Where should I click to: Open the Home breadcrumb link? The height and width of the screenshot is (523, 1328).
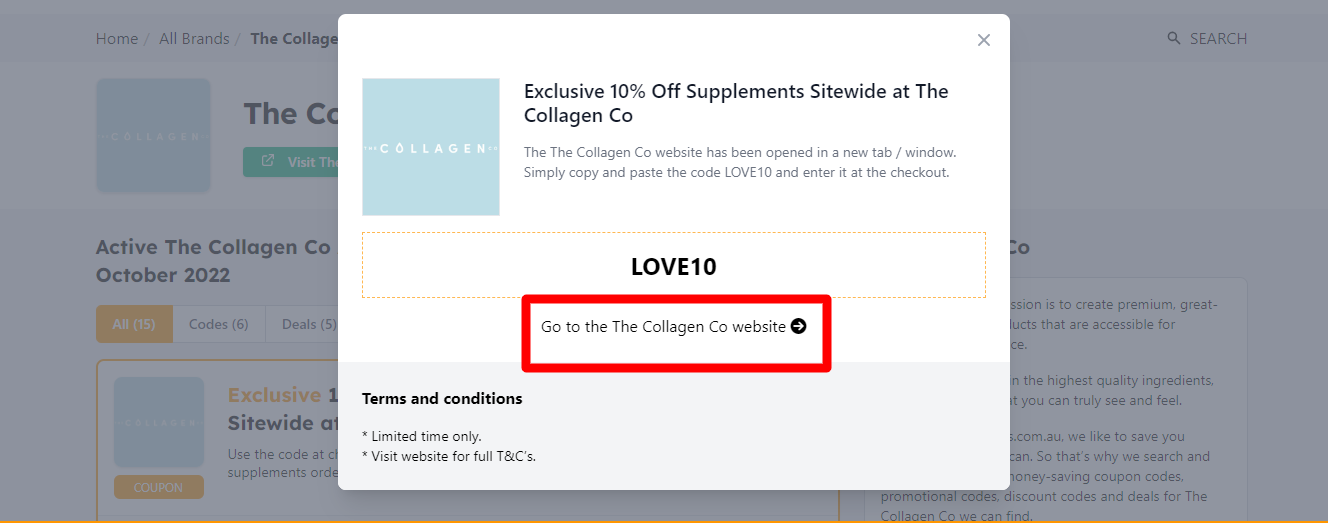117,39
